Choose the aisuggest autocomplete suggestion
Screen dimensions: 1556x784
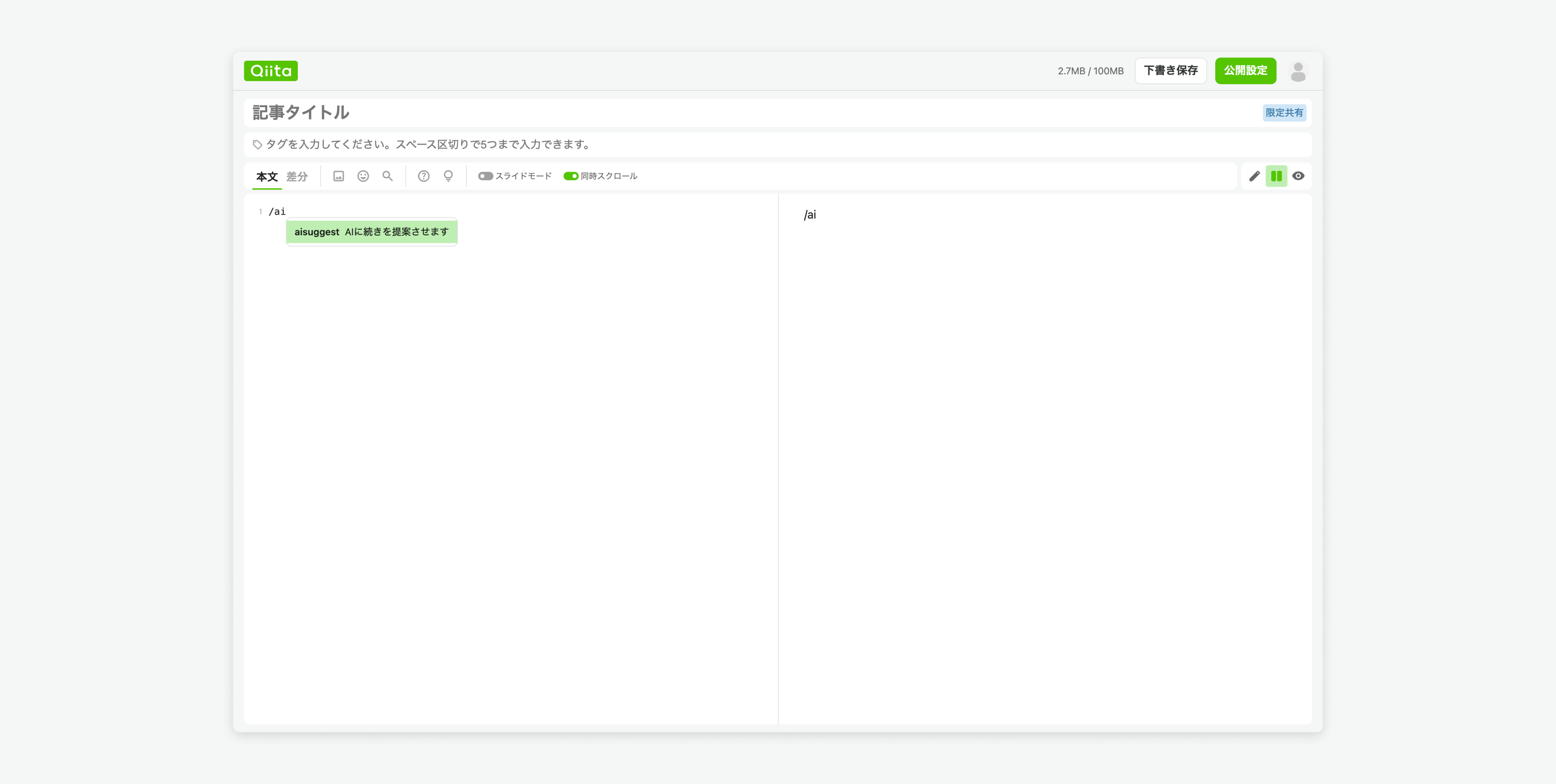point(371,232)
